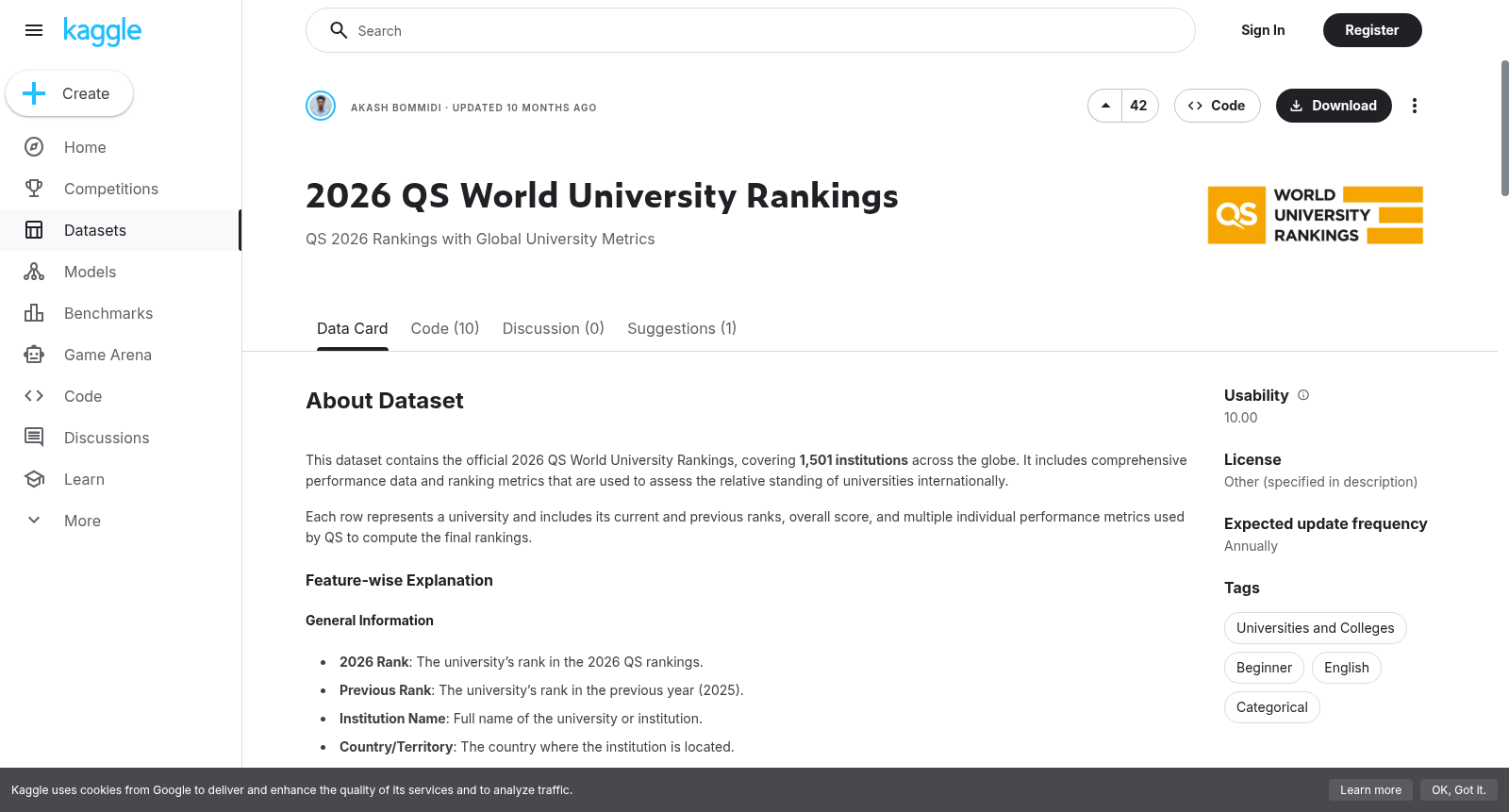The height and width of the screenshot is (812, 1509).
Task: Open the Create menu
Action: click(x=70, y=93)
